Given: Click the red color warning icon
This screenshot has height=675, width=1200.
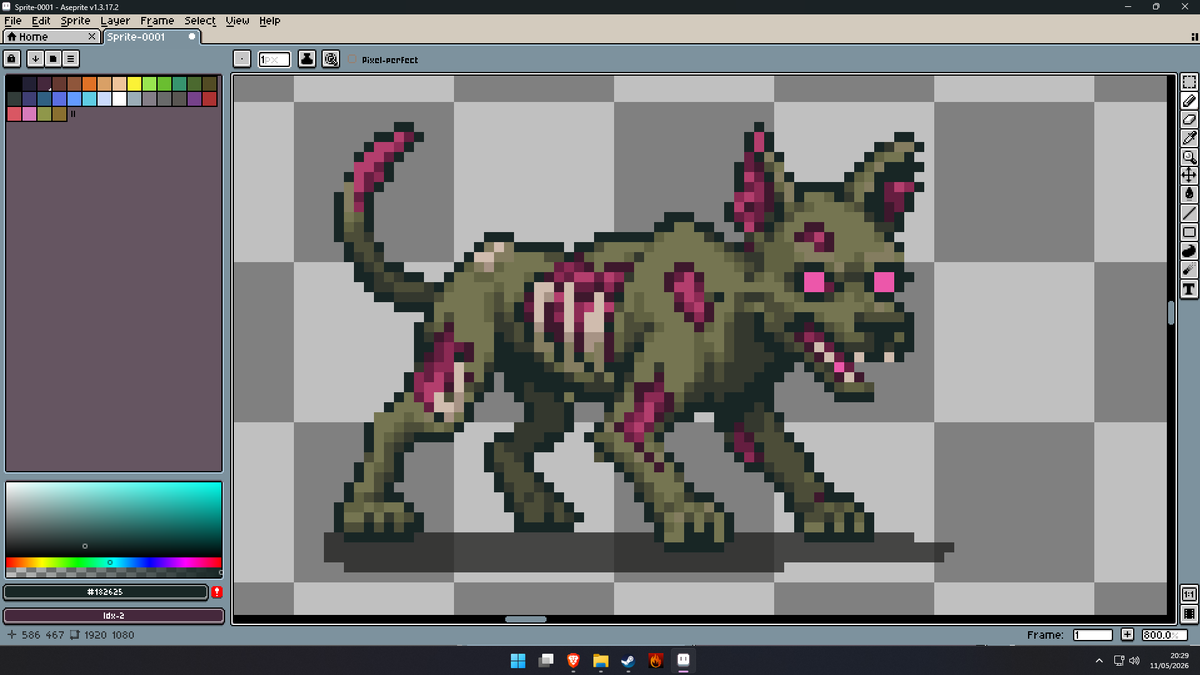Looking at the screenshot, I should (217, 592).
